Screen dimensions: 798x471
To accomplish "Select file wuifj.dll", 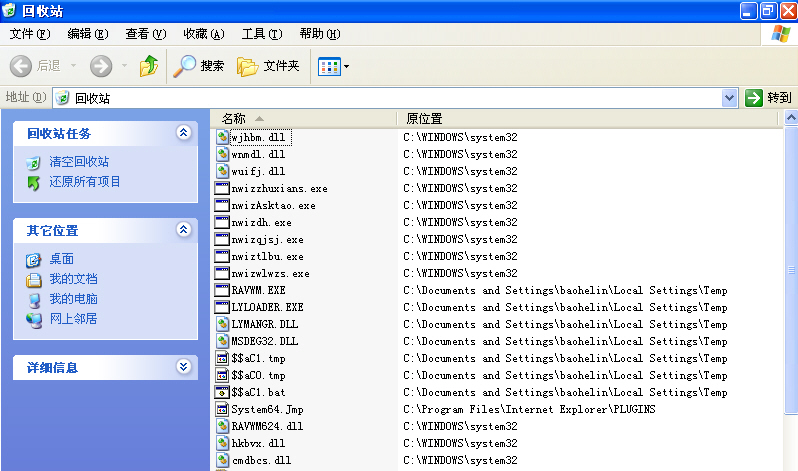I will pos(258,172).
